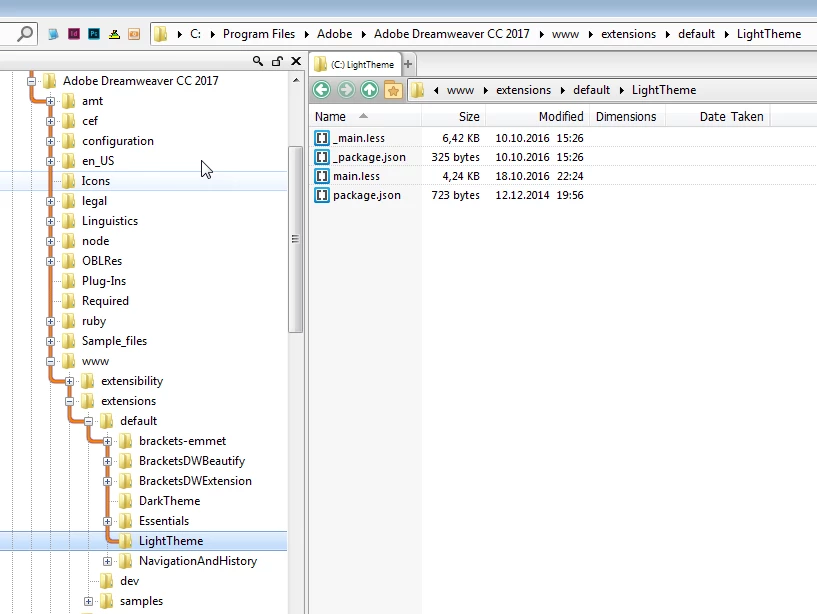Select the Required folder in tree
817x614 pixels.
pos(105,301)
